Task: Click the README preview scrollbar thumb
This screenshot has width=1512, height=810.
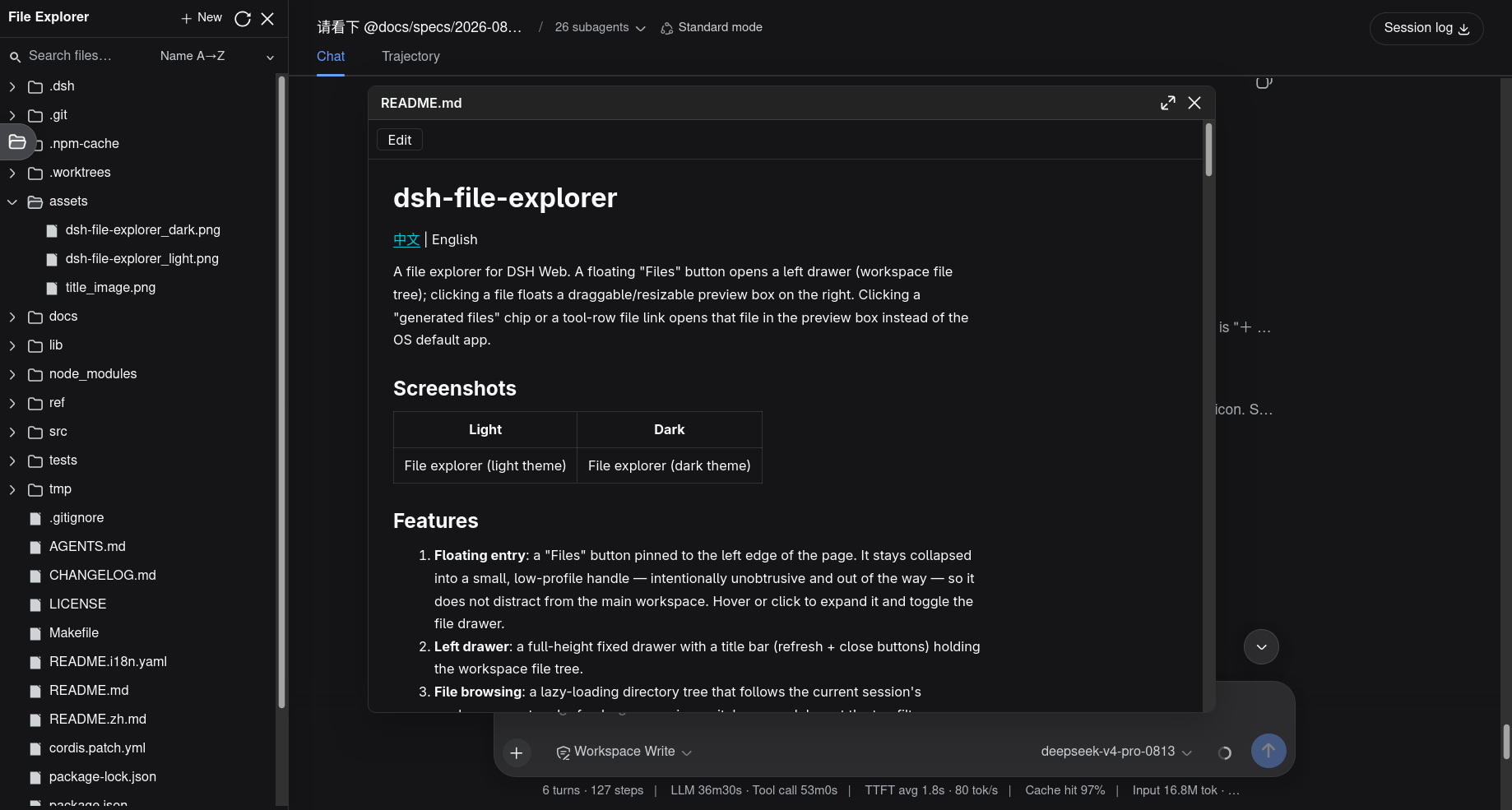Action: 1208,149
